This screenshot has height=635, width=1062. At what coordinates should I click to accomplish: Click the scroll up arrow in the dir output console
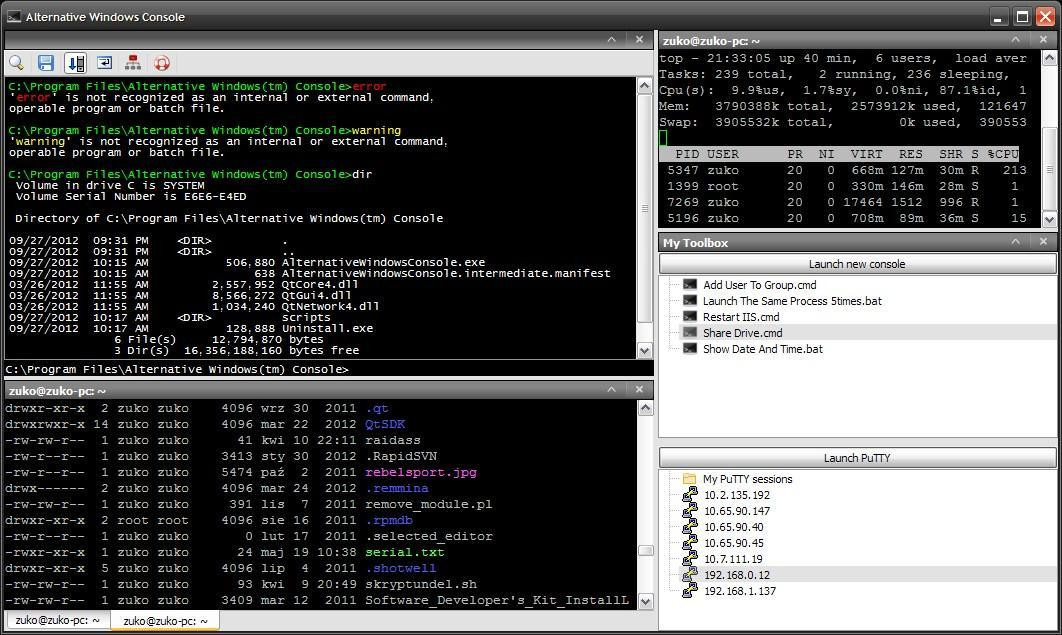644,86
